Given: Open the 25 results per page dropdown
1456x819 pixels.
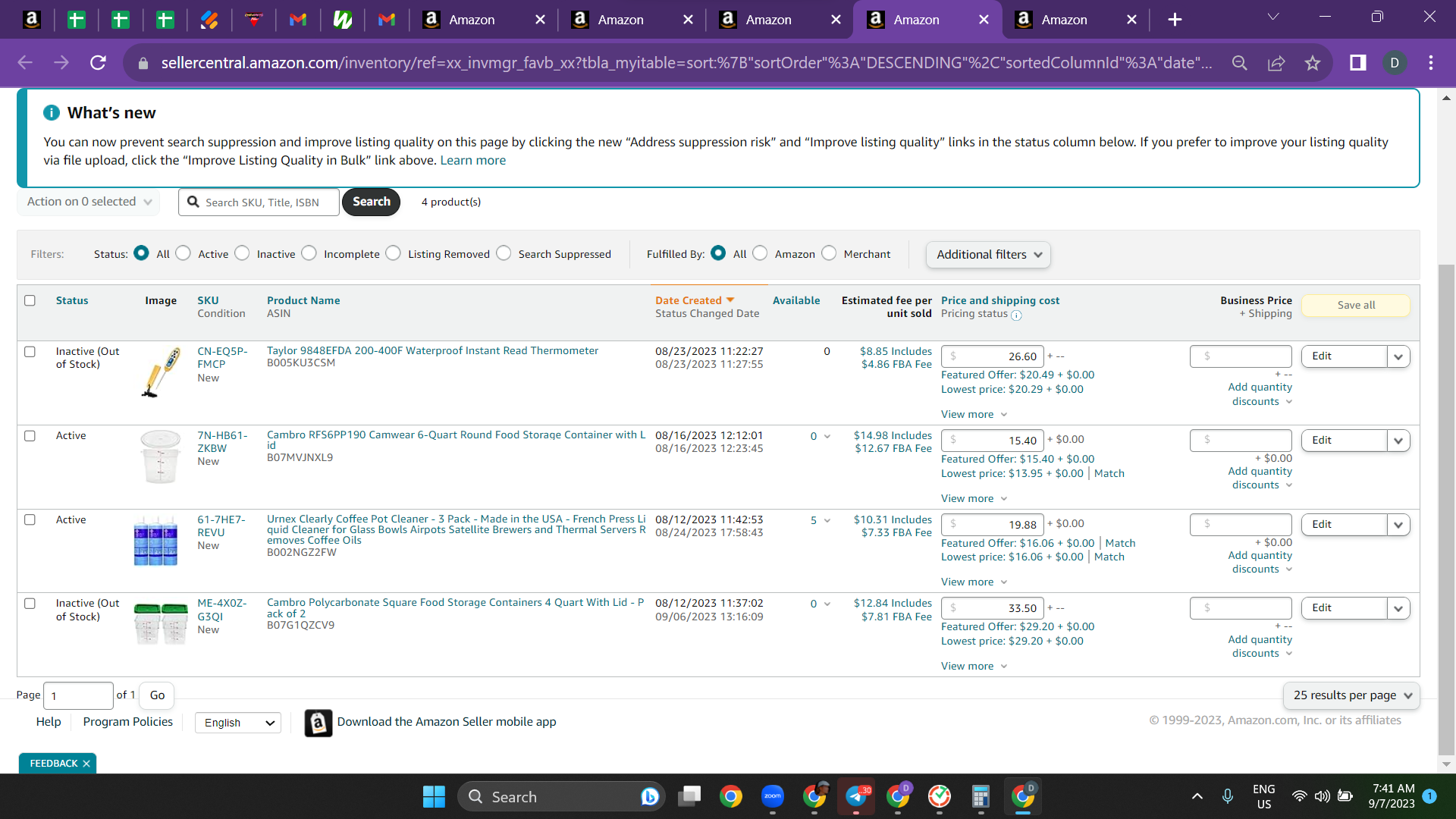Looking at the screenshot, I should [1351, 695].
